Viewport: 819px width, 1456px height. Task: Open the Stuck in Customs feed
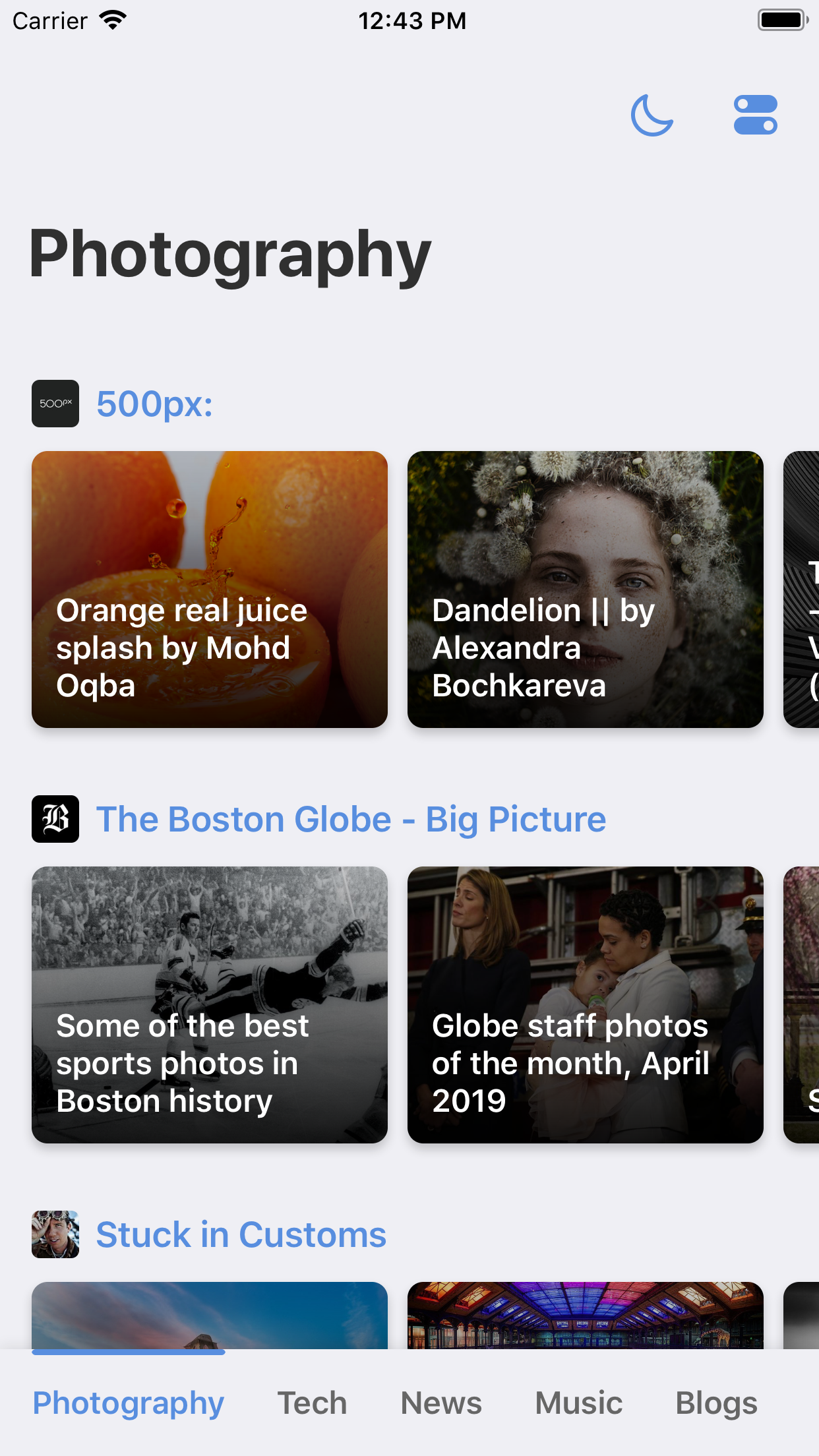point(241,1234)
